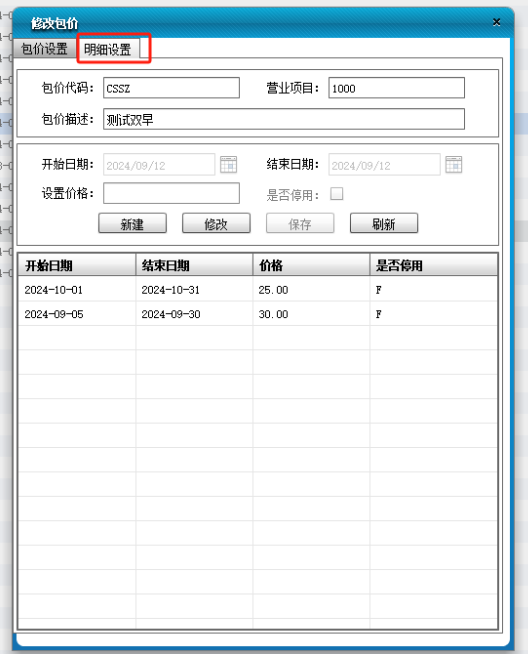Click the 设置价格 input box
Image resolution: width=528 pixels, height=654 pixels.
(x=171, y=194)
